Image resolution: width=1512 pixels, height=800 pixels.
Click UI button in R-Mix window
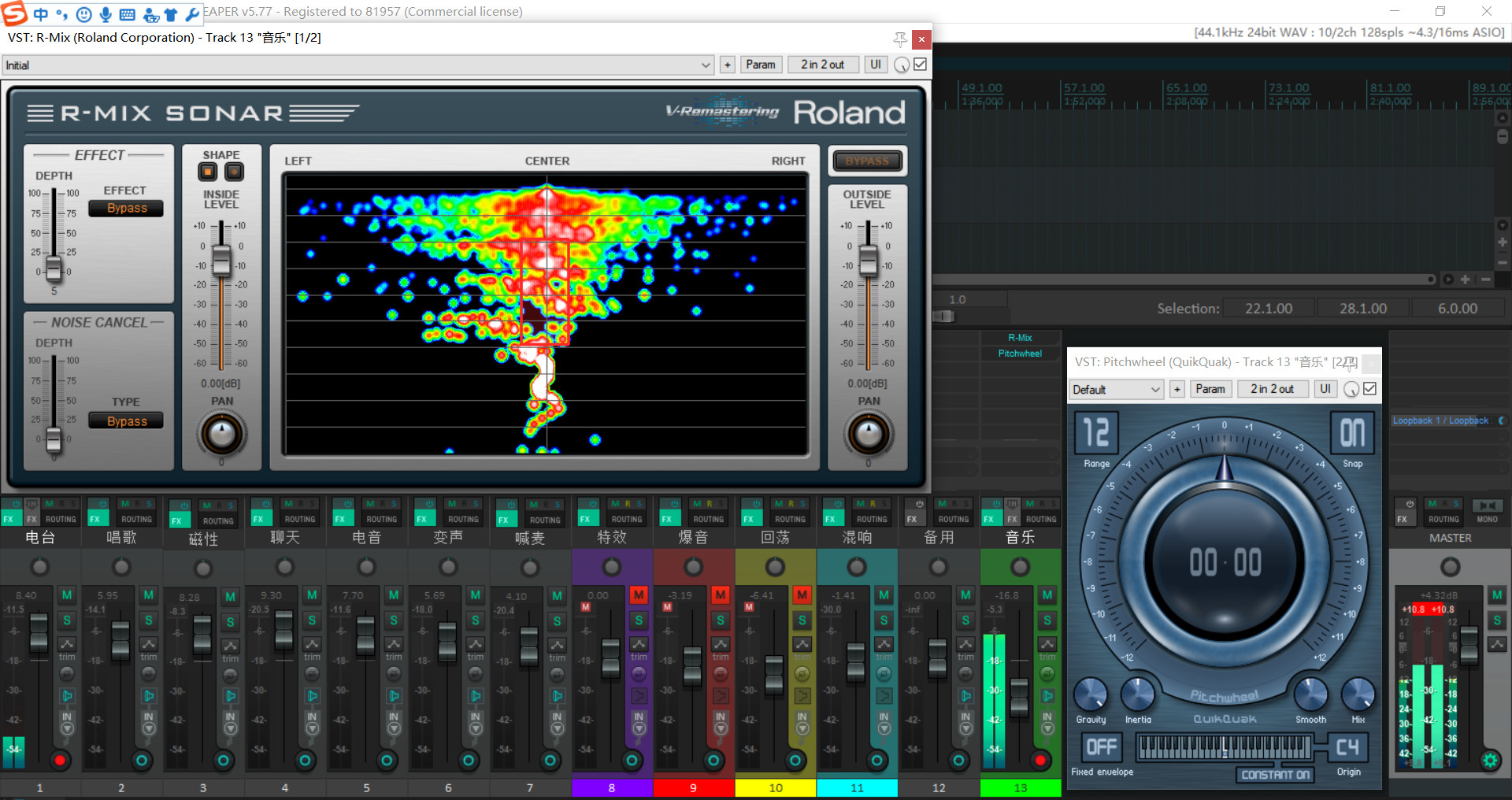point(876,65)
